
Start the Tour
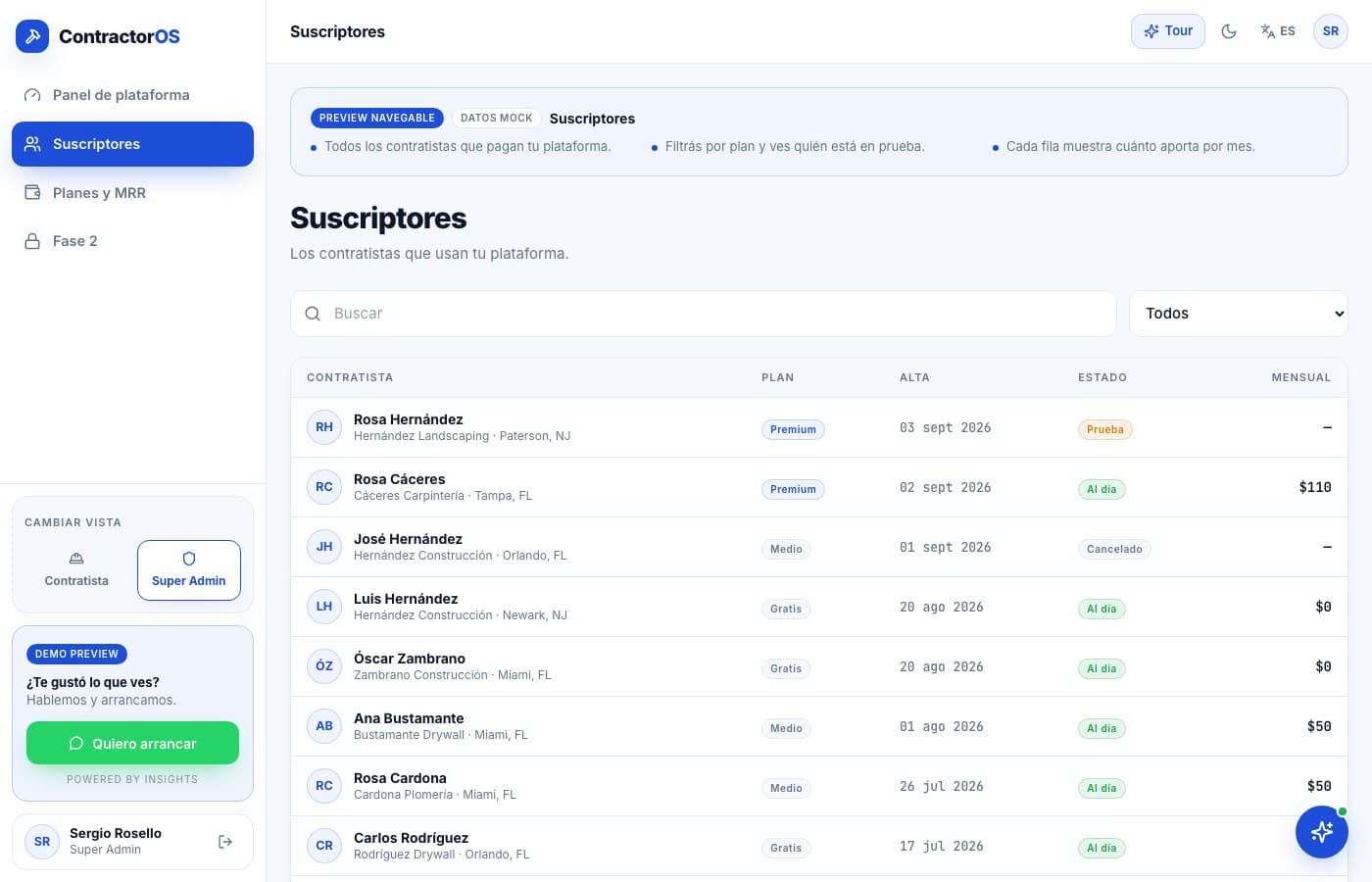pos(1167,31)
